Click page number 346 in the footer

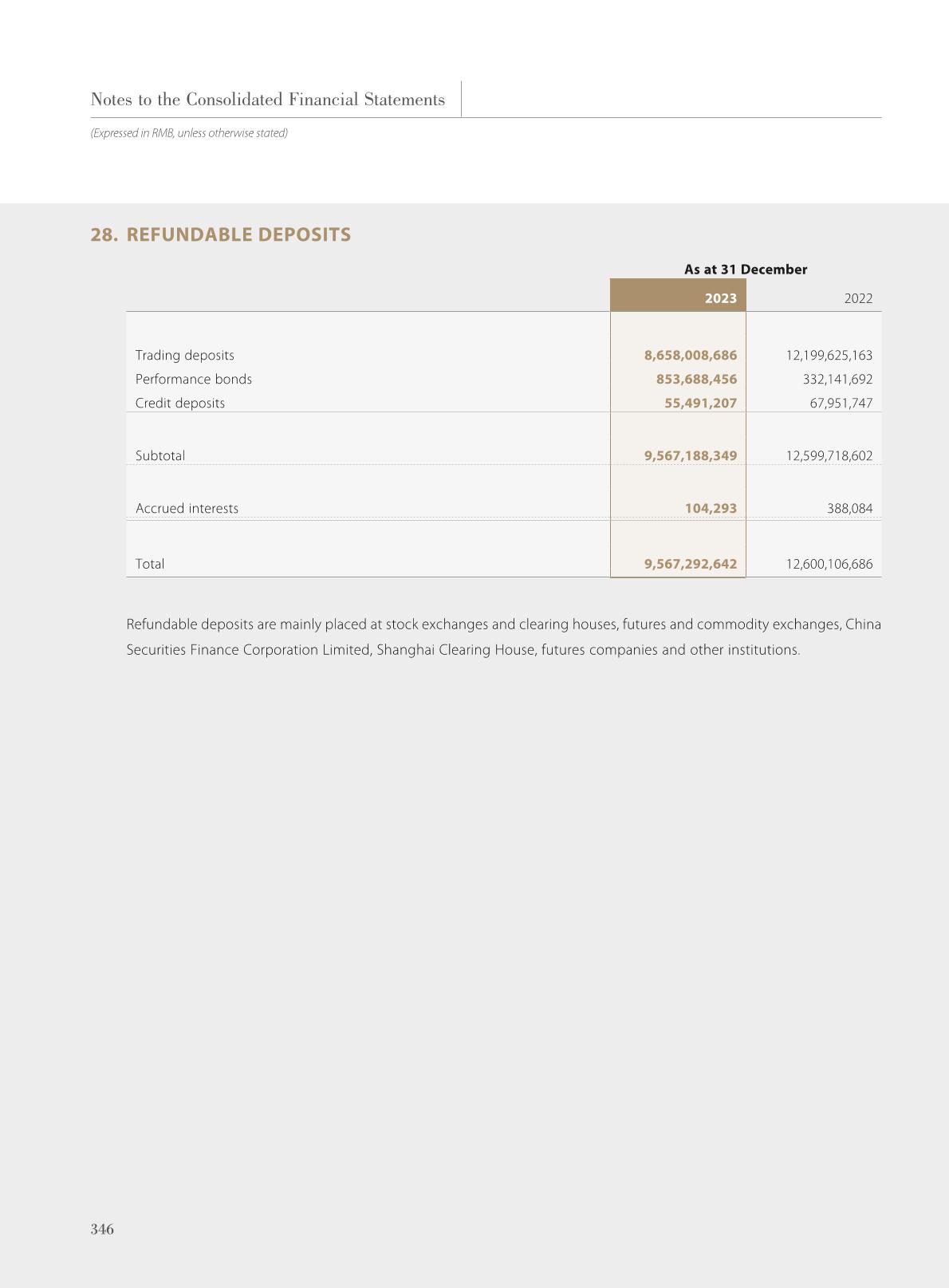click(x=102, y=1229)
